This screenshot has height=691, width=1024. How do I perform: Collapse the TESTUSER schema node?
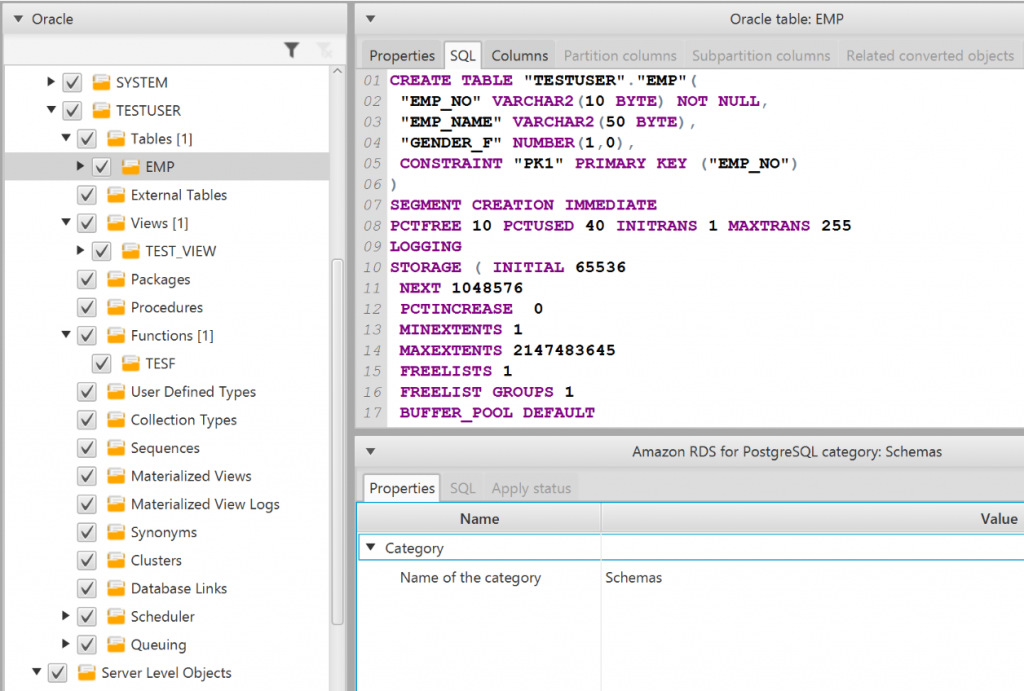(51, 110)
